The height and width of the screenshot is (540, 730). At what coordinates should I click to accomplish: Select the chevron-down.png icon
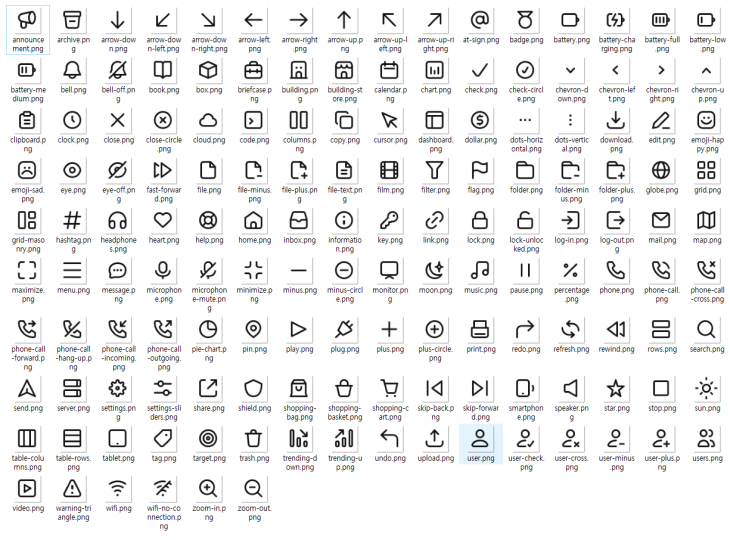(x=570, y=70)
